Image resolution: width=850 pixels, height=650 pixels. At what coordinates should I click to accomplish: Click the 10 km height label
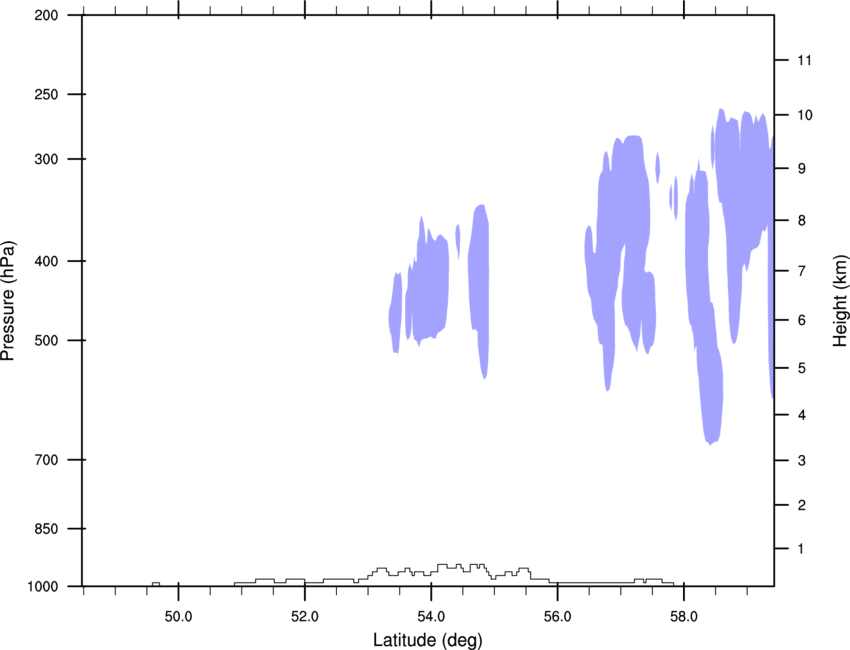pos(805,115)
